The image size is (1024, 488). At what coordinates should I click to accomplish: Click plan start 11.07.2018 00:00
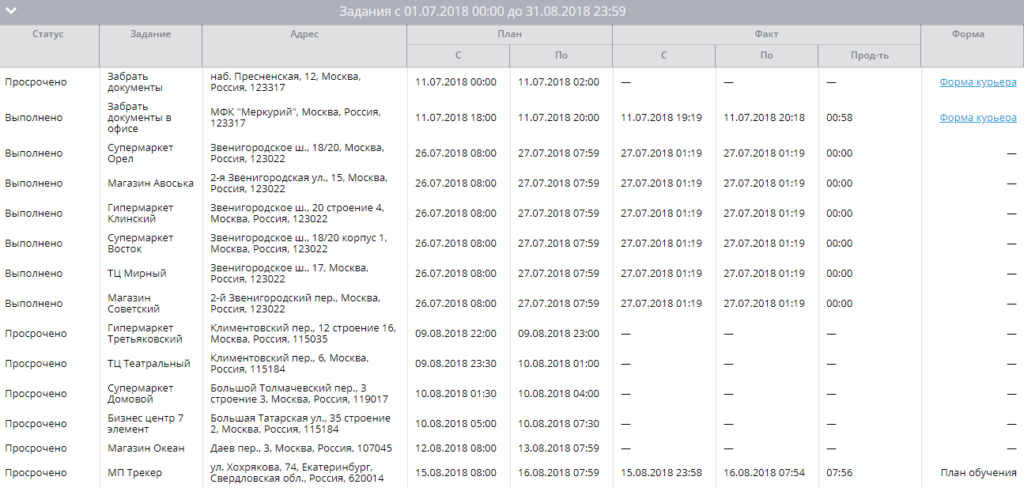[x=456, y=82]
